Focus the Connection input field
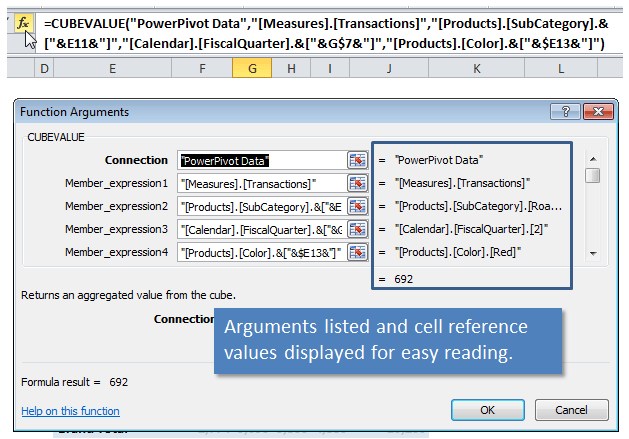 260,160
